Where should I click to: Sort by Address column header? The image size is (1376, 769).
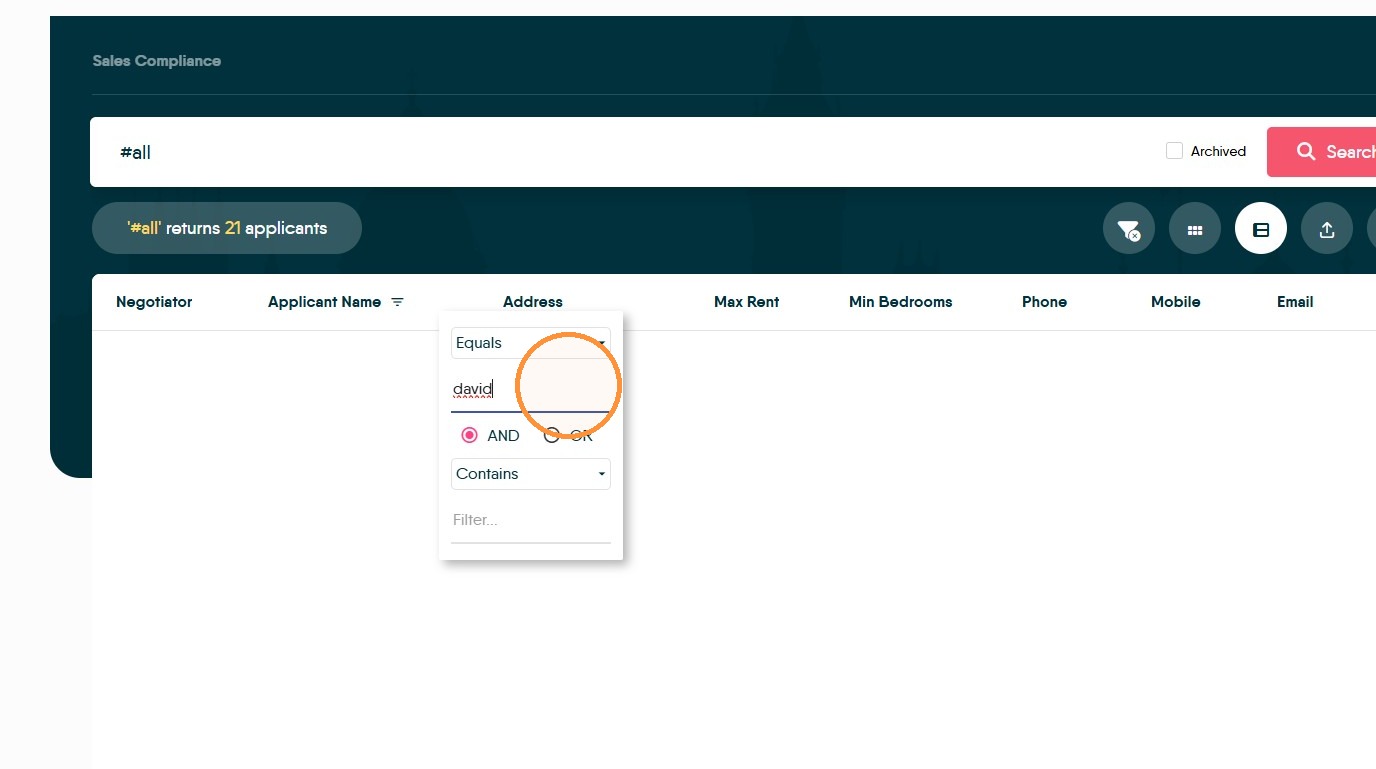pyautogui.click(x=533, y=302)
